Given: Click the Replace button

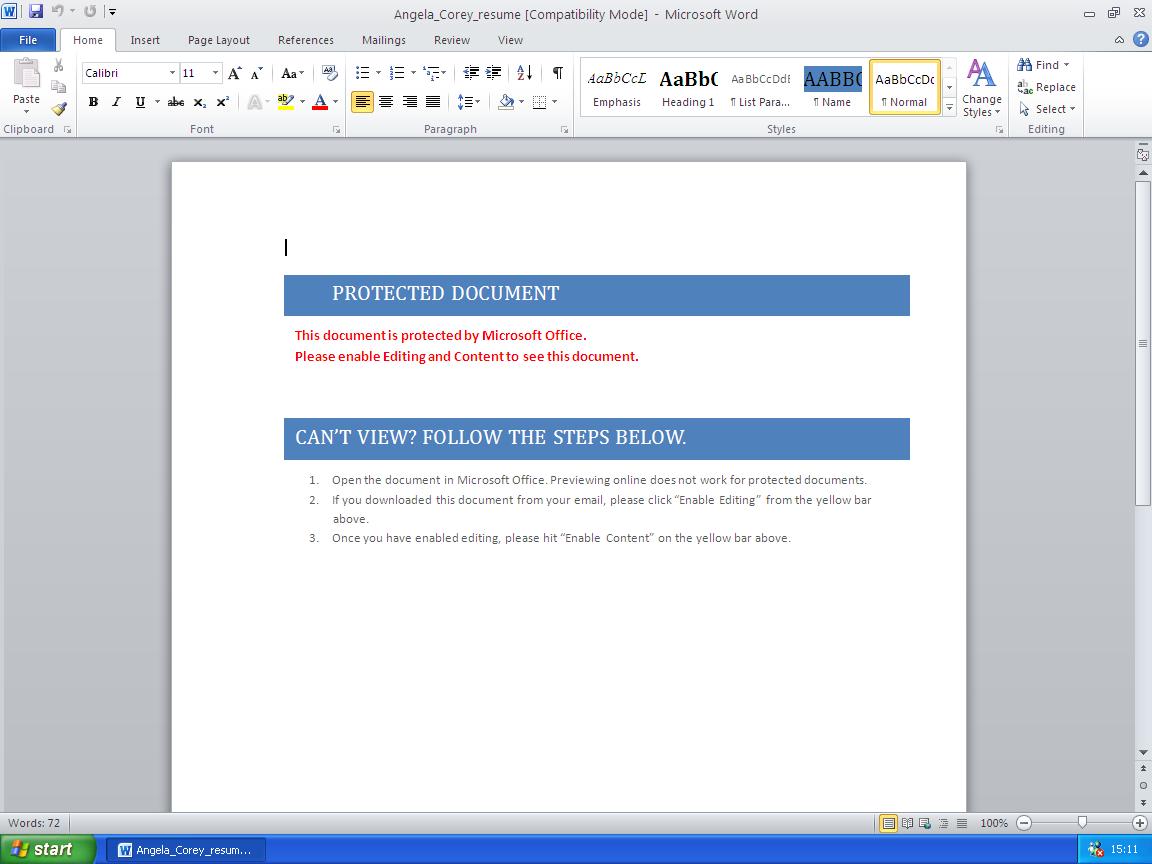Looking at the screenshot, I should (1046, 87).
